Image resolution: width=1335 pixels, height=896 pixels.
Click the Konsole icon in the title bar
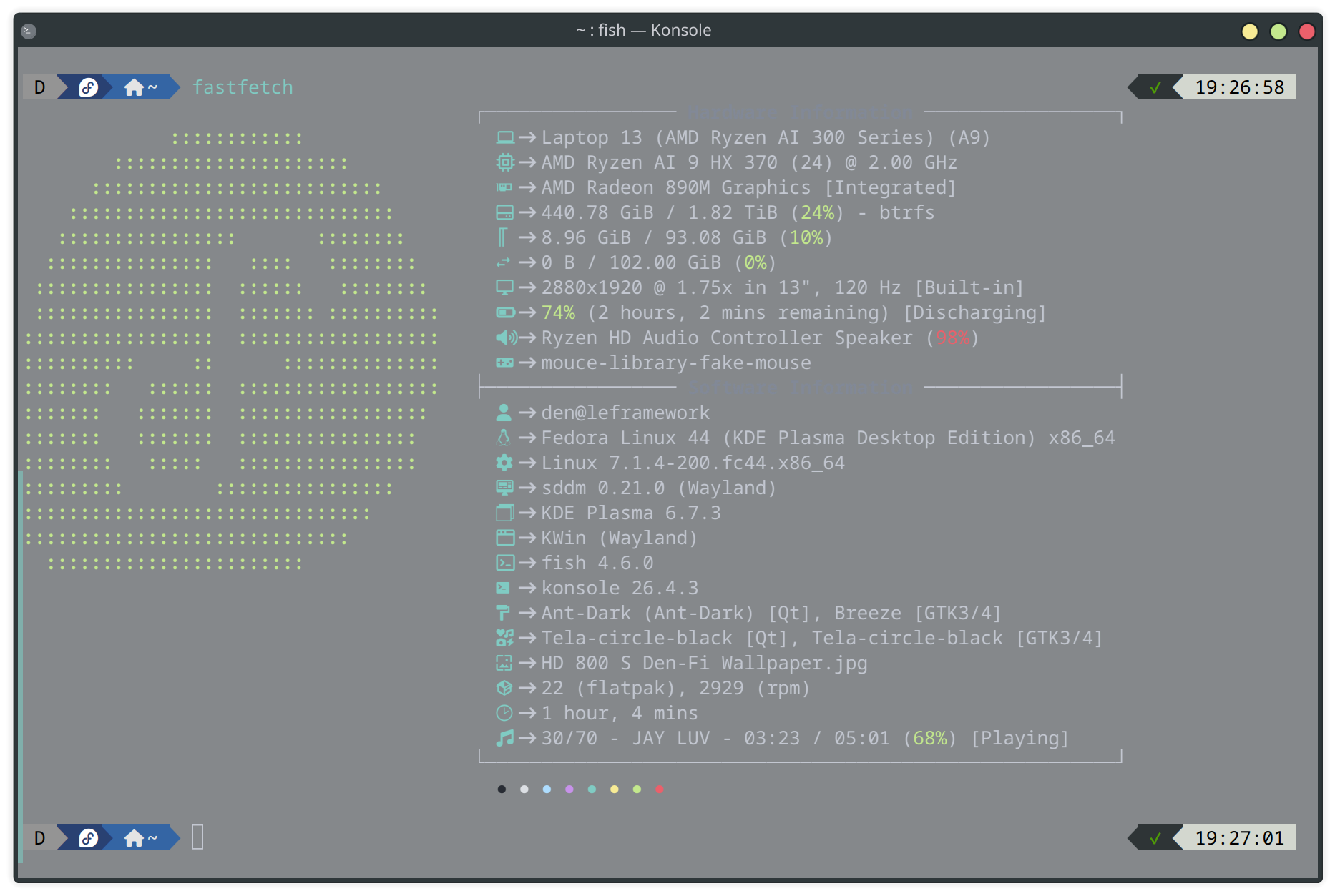[x=29, y=31]
